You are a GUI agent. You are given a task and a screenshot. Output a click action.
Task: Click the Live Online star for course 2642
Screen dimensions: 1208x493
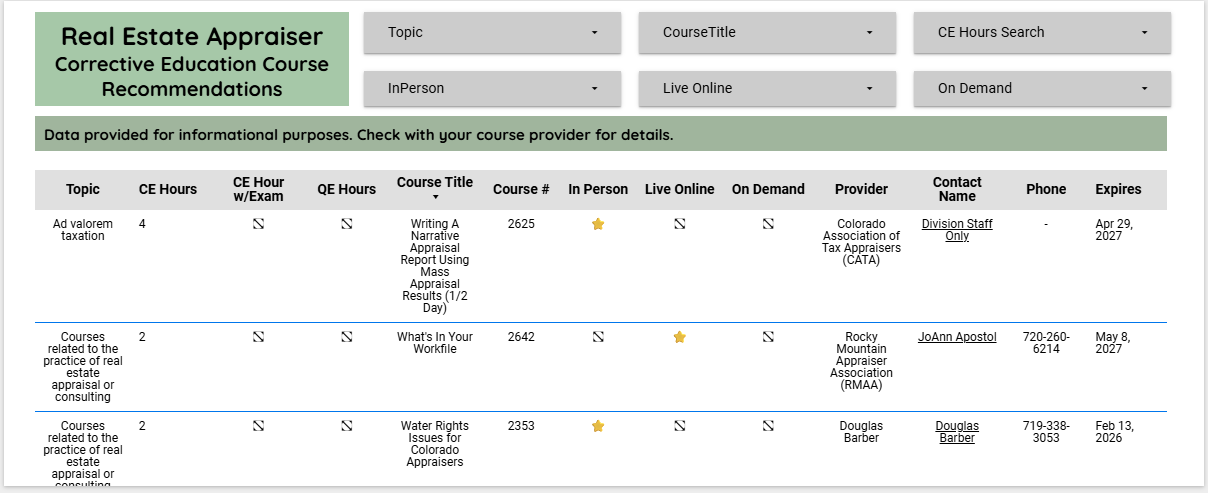point(680,338)
